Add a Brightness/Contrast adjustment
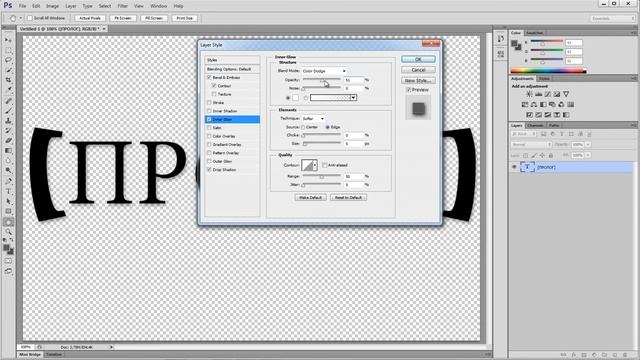Image resolution: width=640 pixels, height=360 pixels. [529, 94]
